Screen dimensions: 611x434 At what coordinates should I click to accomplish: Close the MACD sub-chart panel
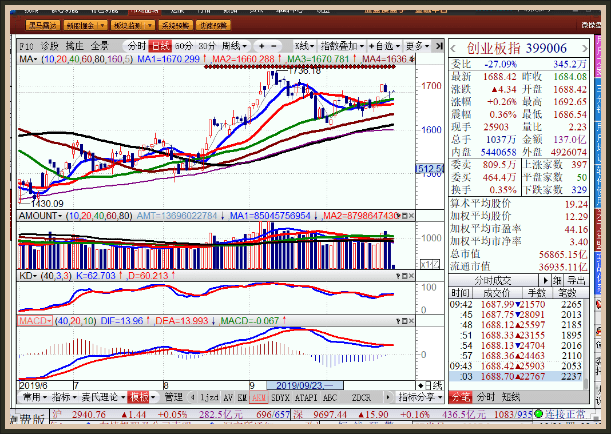[x=411, y=321]
